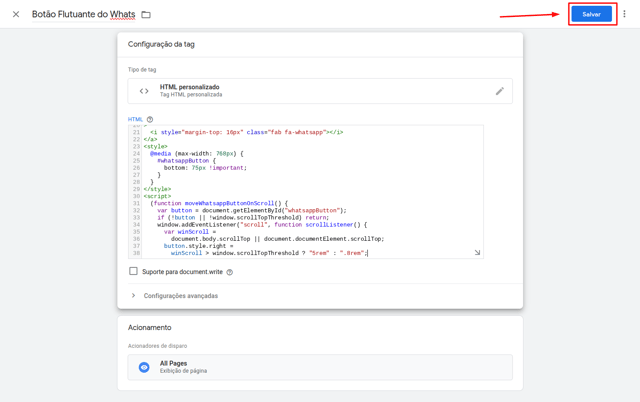Edit the tag name Botão Flutuante do Whats
This screenshot has height=402, width=640.
[83, 15]
